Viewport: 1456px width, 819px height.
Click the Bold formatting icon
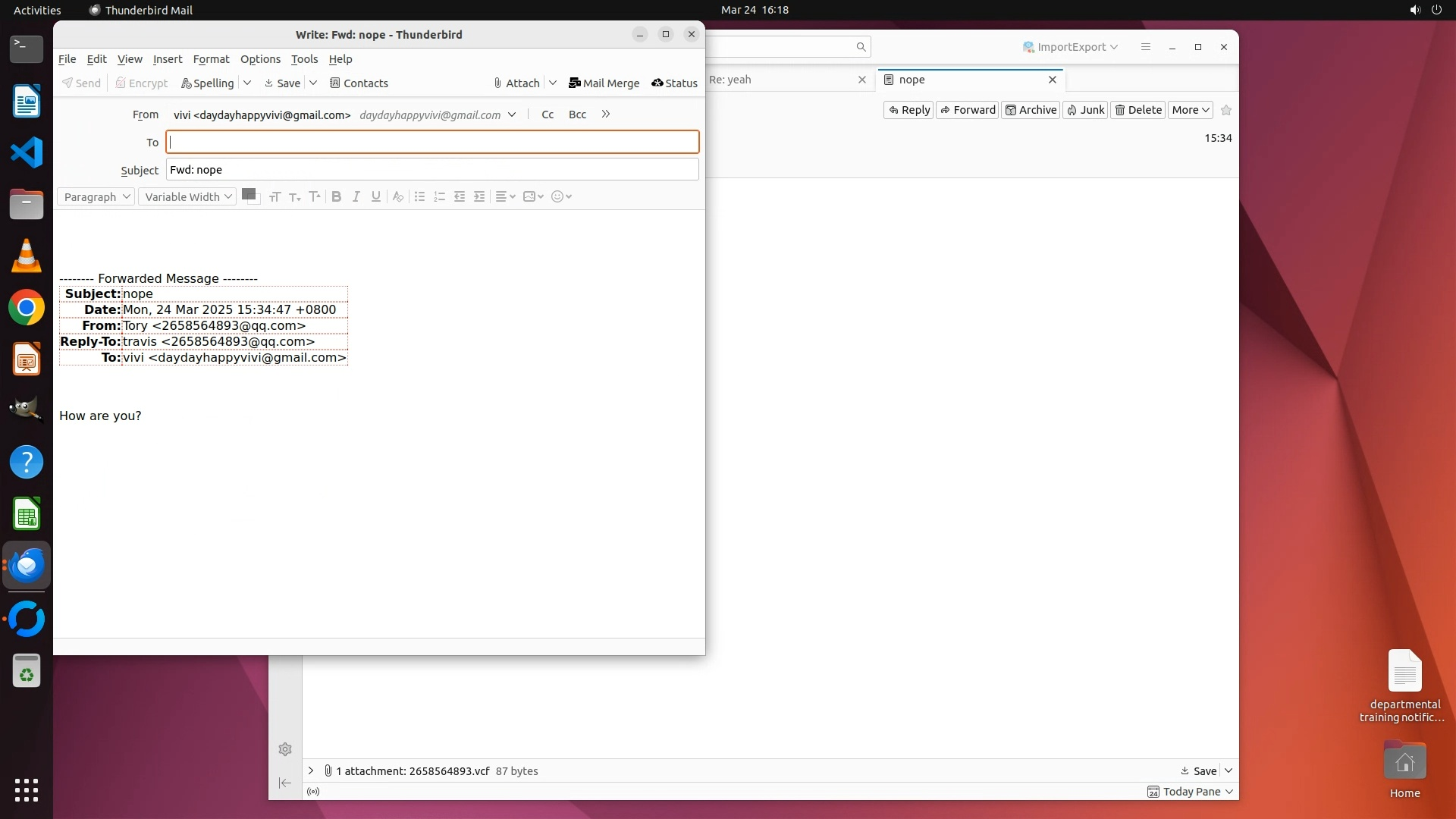coord(337,196)
